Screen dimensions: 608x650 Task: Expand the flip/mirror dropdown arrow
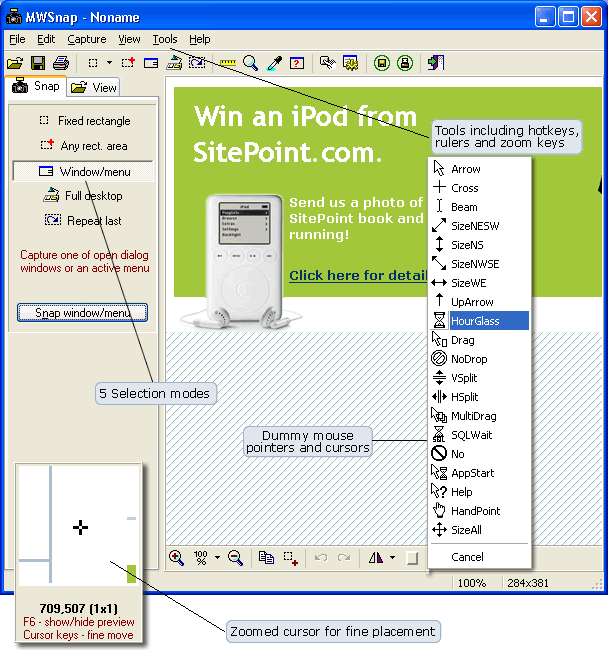(392, 558)
